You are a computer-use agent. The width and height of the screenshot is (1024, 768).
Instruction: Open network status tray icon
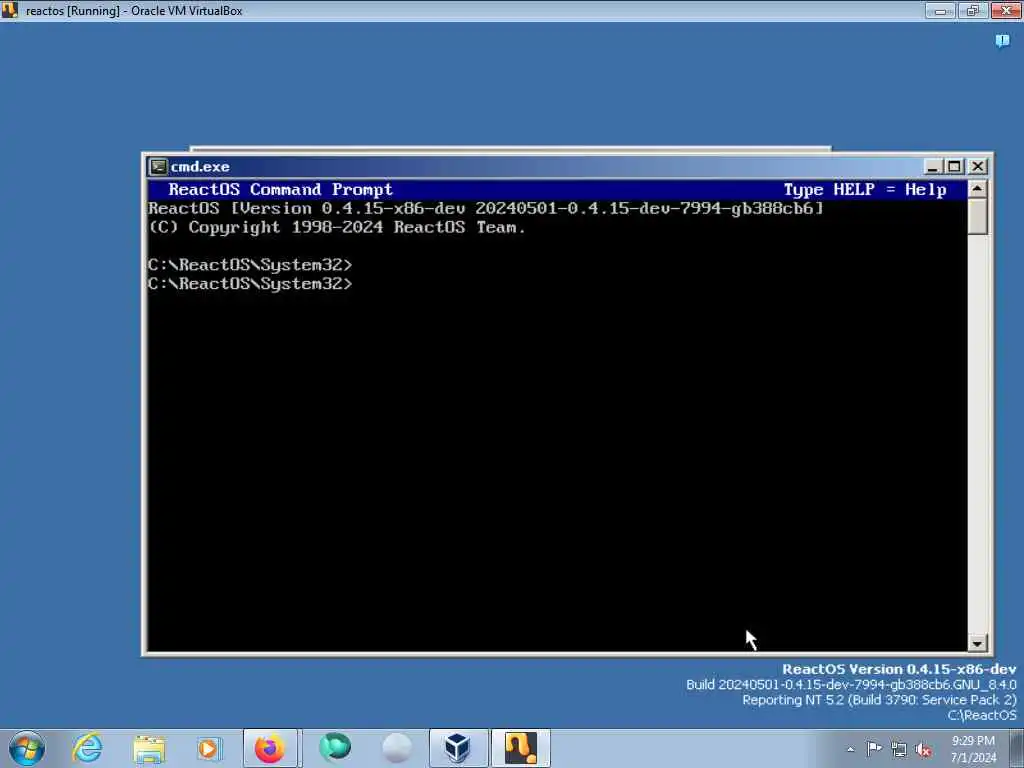click(x=899, y=750)
